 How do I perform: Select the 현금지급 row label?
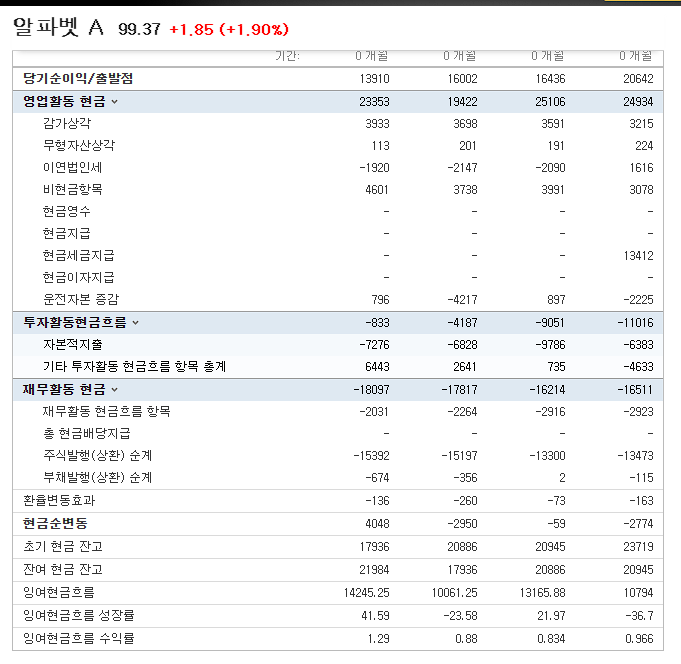click(x=66, y=234)
